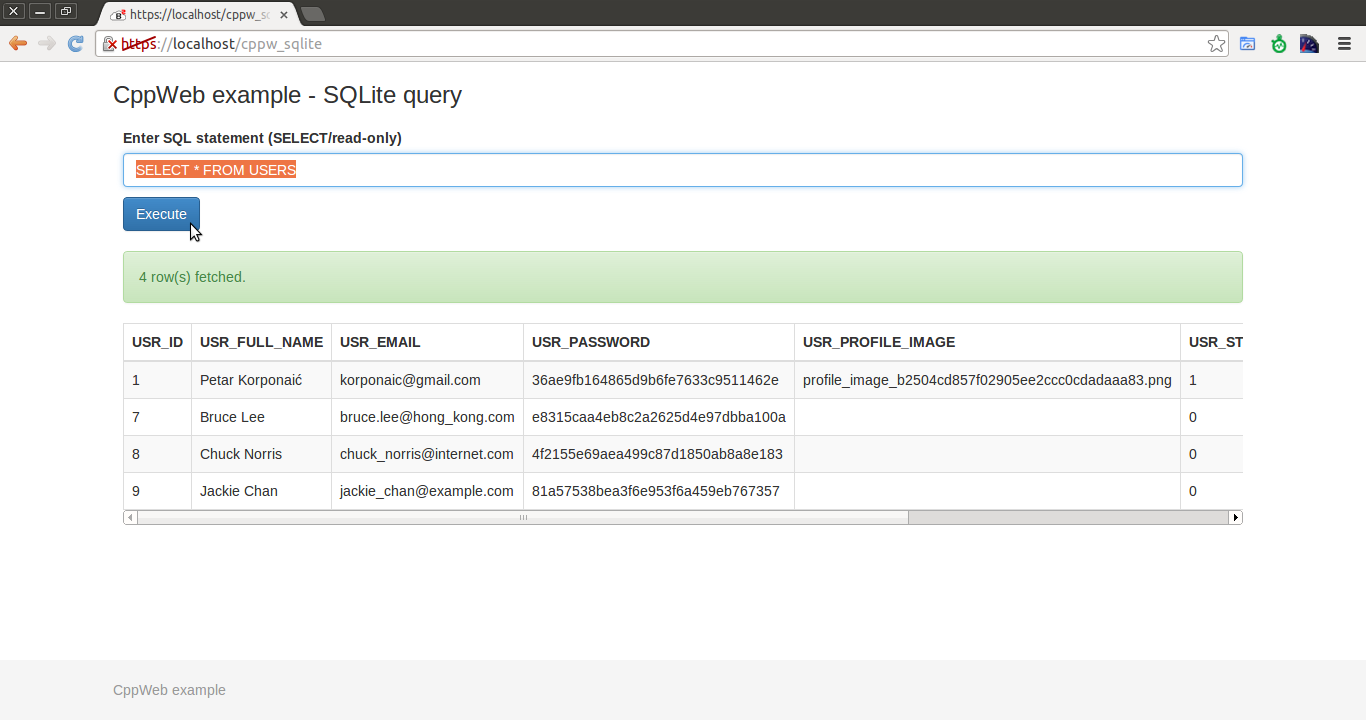Click the table's horizontal scrollbar thumb
This screenshot has width=1366, height=720.
pyautogui.click(x=522, y=518)
